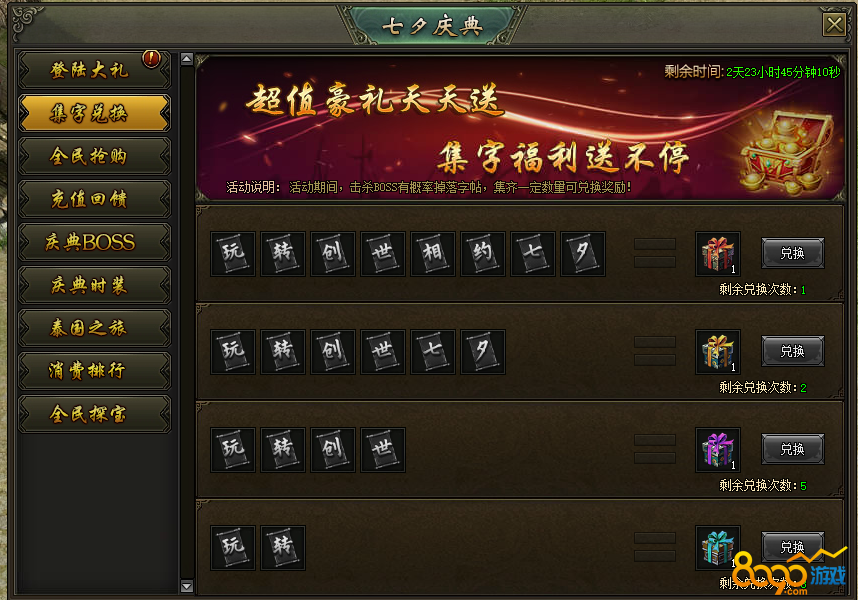Click the 约 character scroll in first row
This screenshot has width=858, height=600.
pos(483,254)
